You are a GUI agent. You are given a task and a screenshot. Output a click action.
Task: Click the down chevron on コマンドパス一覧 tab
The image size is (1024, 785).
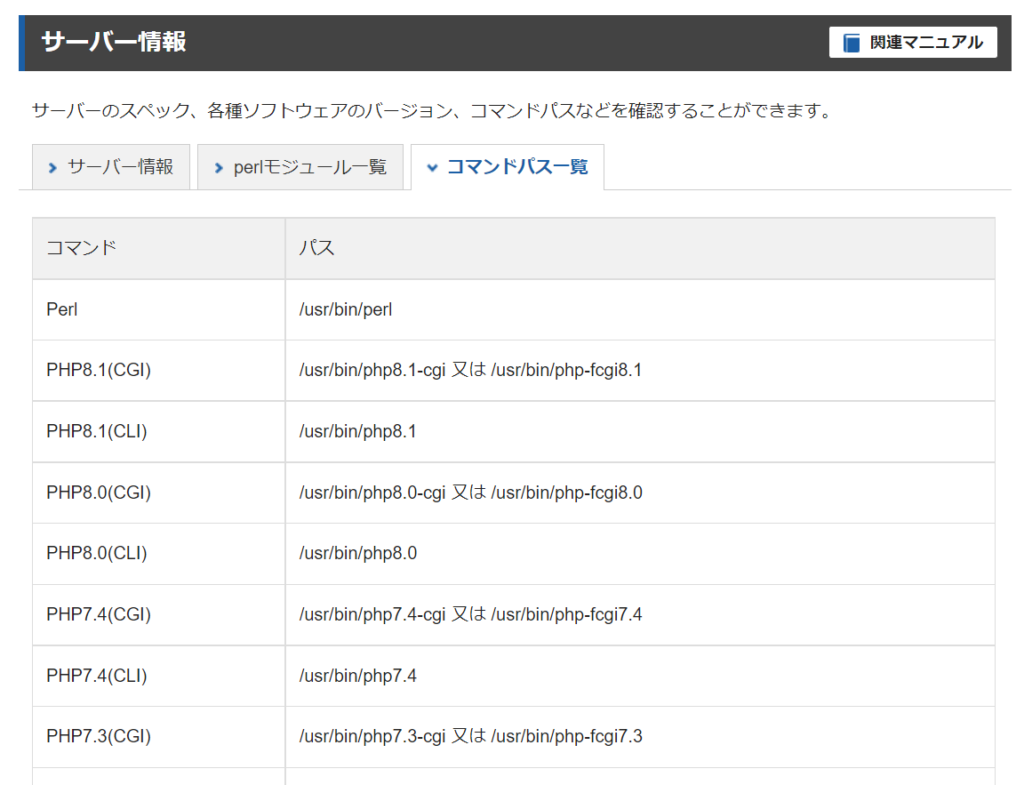[432, 168]
